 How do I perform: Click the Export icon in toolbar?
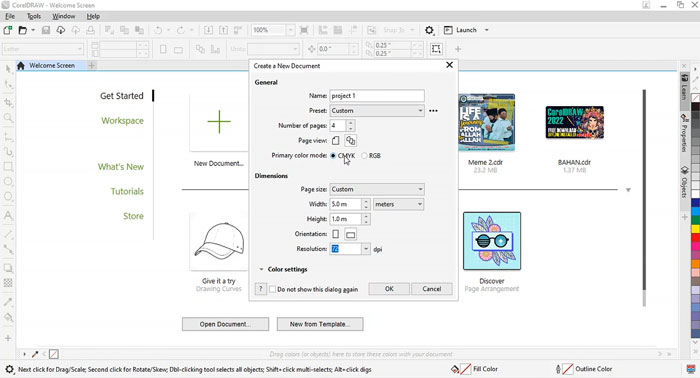(x=223, y=30)
